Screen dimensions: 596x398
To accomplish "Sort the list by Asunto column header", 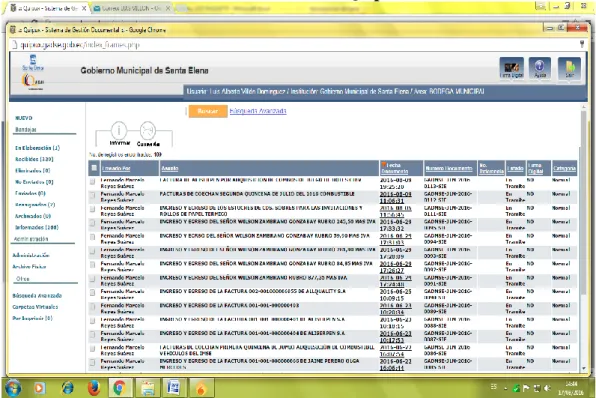I will pyautogui.click(x=170, y=168).
